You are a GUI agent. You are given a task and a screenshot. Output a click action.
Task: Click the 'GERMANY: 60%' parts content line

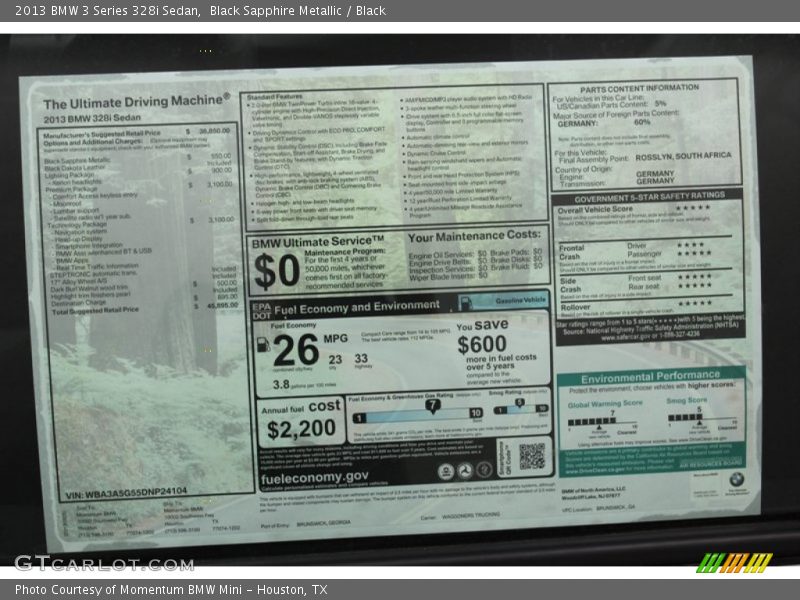pos(604,123)
